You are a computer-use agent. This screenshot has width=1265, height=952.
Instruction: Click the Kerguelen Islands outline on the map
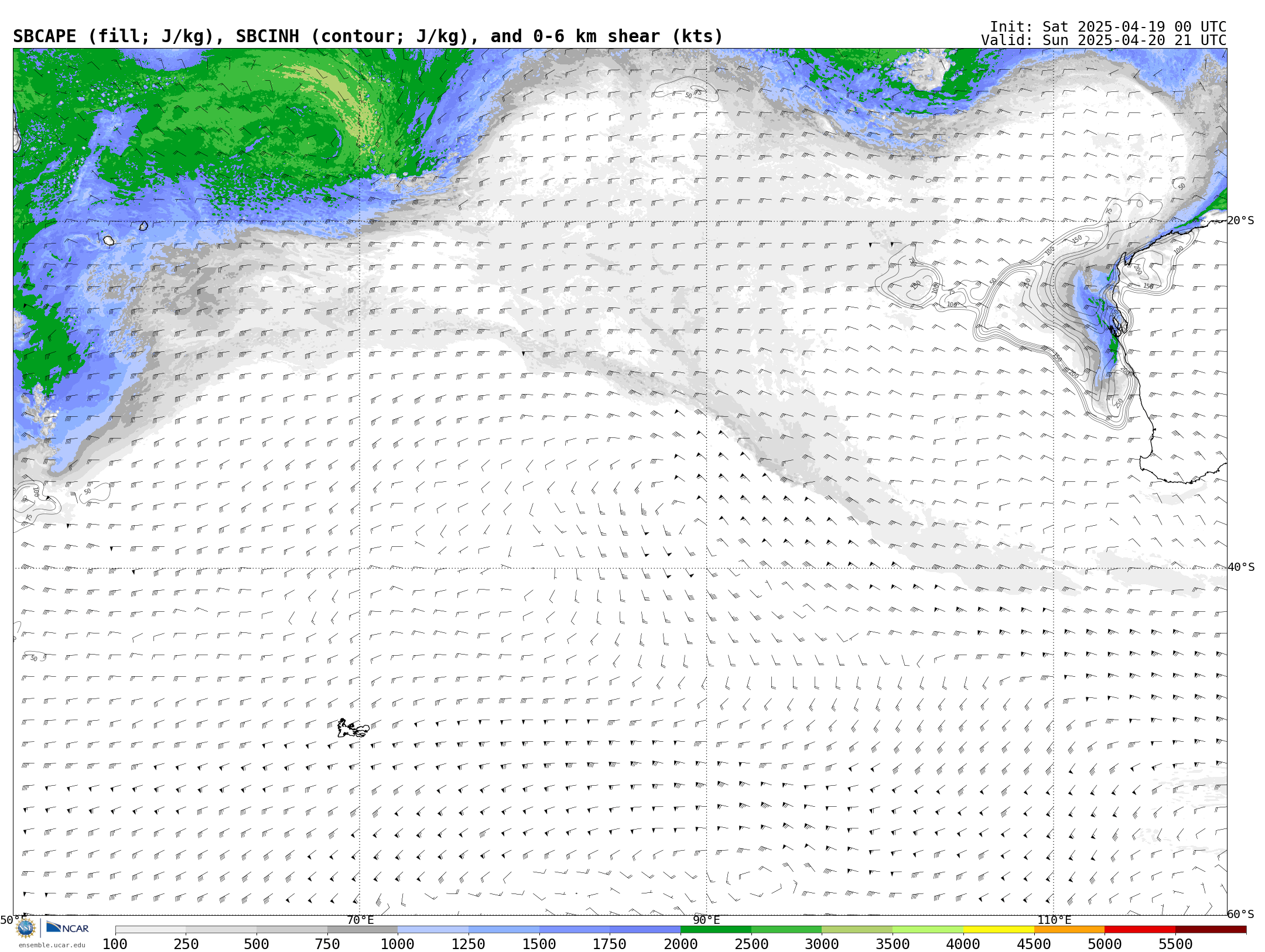(x=353, y=728)
